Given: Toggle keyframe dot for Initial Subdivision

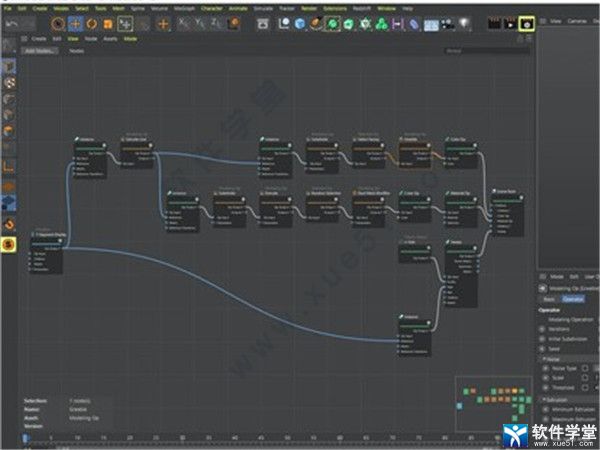Looking at the screenshot, I should 542,339.
